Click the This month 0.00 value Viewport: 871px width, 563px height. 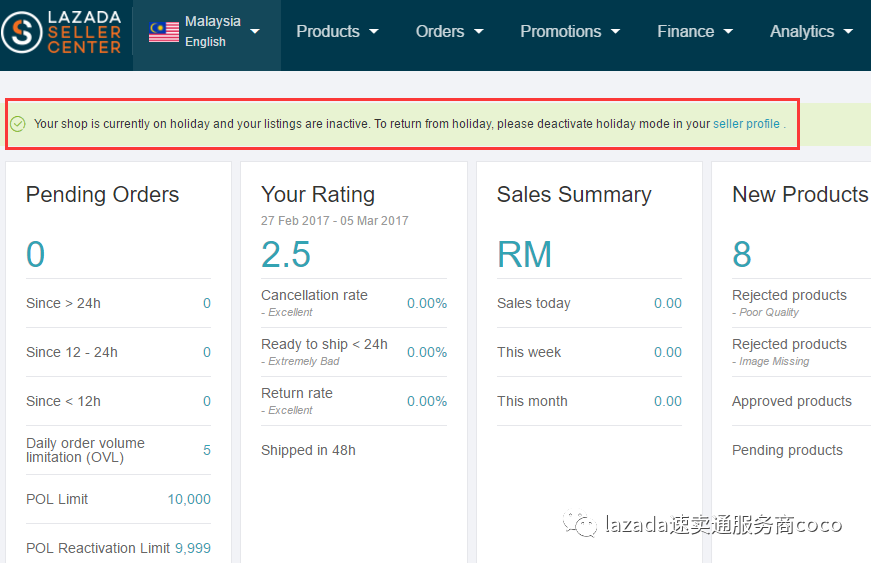pyautogui.click(x=668, y=401)
